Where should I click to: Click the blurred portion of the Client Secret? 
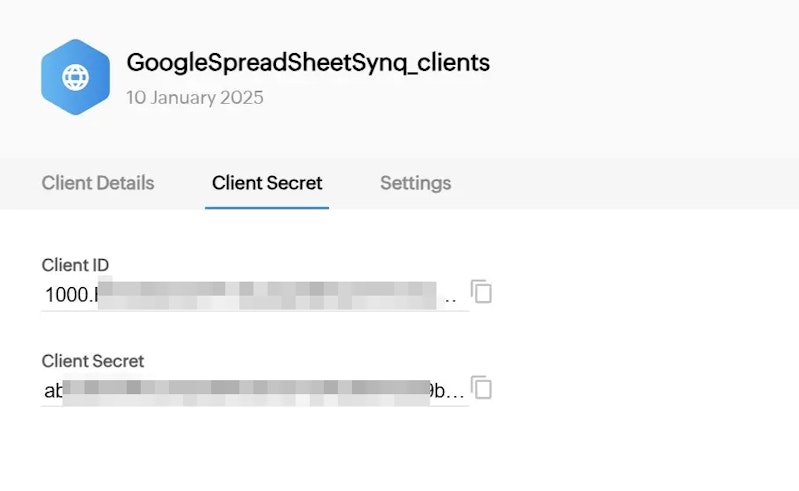[x=247, y=392]
